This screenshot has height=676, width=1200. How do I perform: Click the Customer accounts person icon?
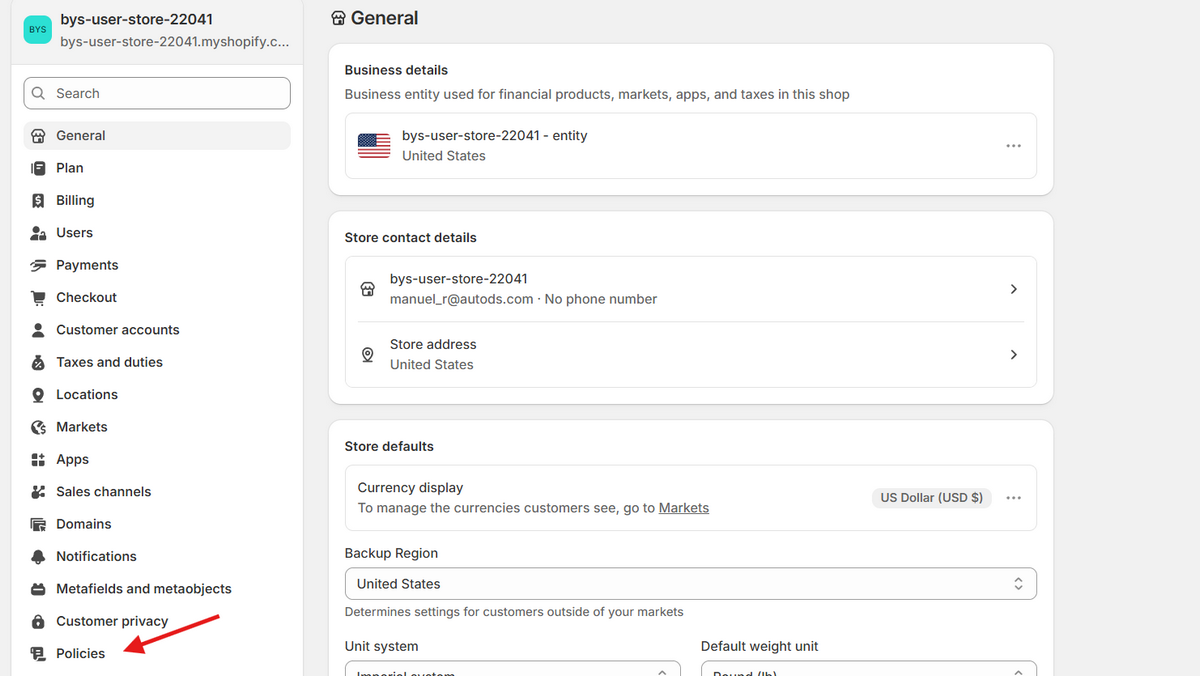38,330
